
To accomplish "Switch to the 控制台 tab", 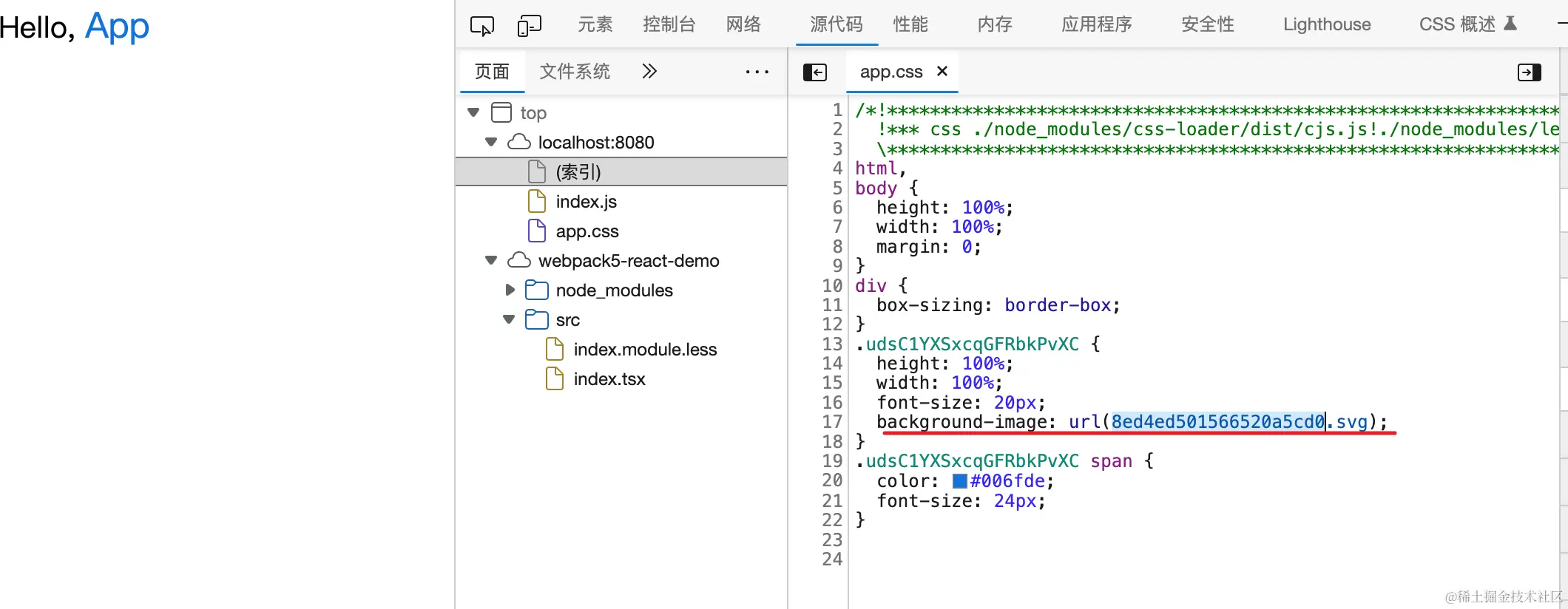I will (x=669, y=24).
